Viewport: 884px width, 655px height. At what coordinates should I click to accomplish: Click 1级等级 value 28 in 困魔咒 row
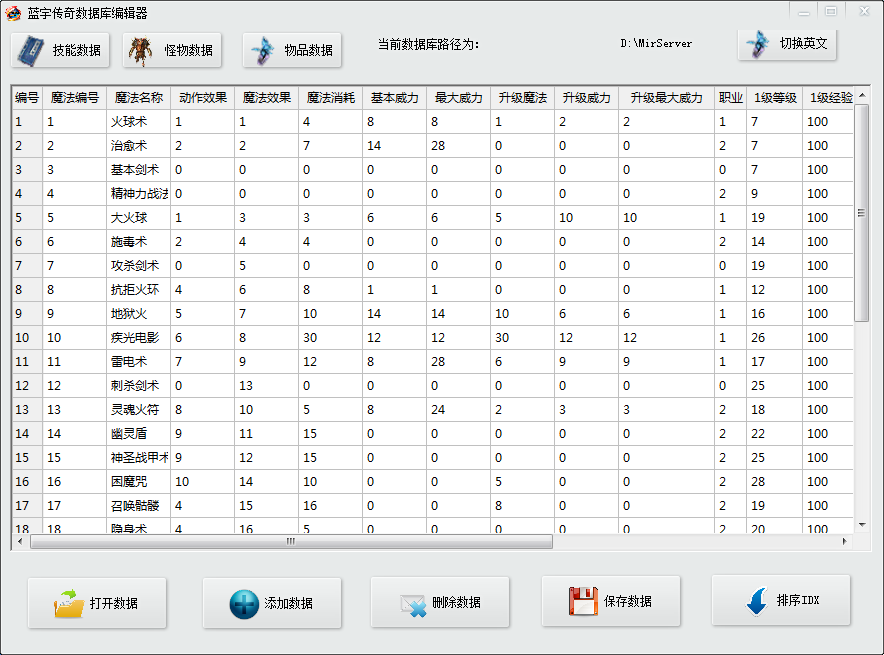tap(775, 481)
